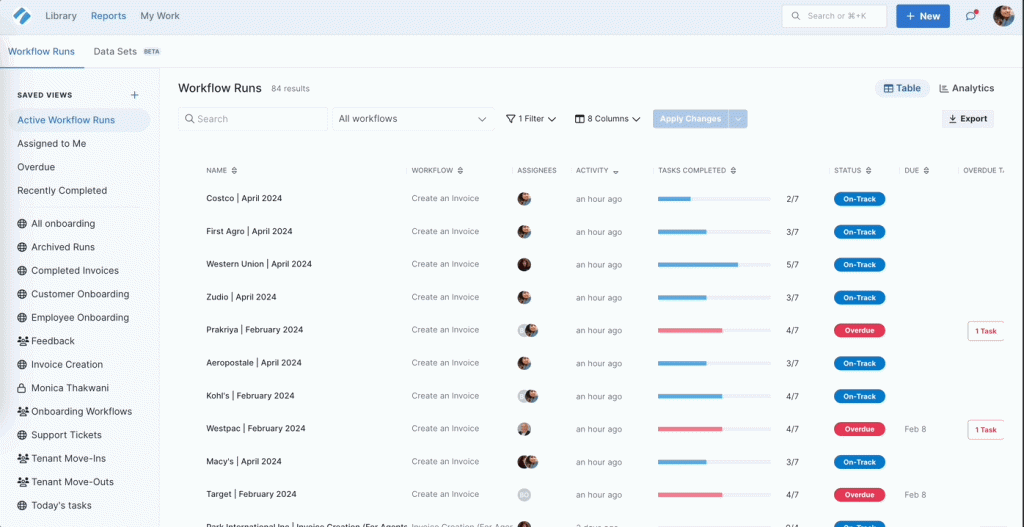The image size is (1024, 527).
Task: Click the Apply Changes button
Action: pos(690,119)
